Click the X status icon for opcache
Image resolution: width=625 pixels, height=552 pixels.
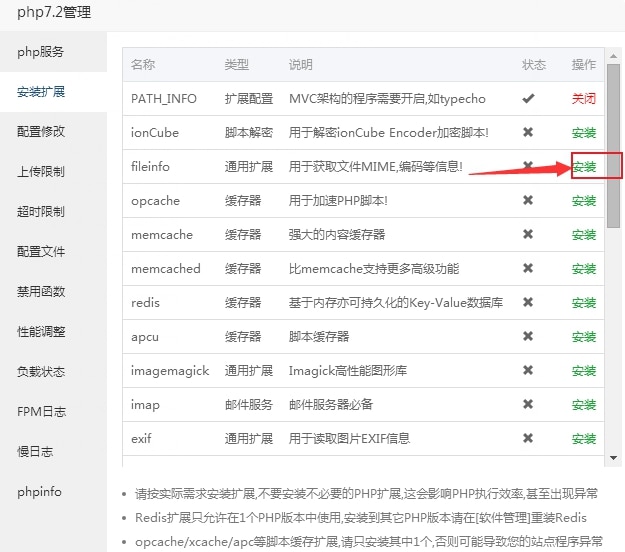pos(528,201)
